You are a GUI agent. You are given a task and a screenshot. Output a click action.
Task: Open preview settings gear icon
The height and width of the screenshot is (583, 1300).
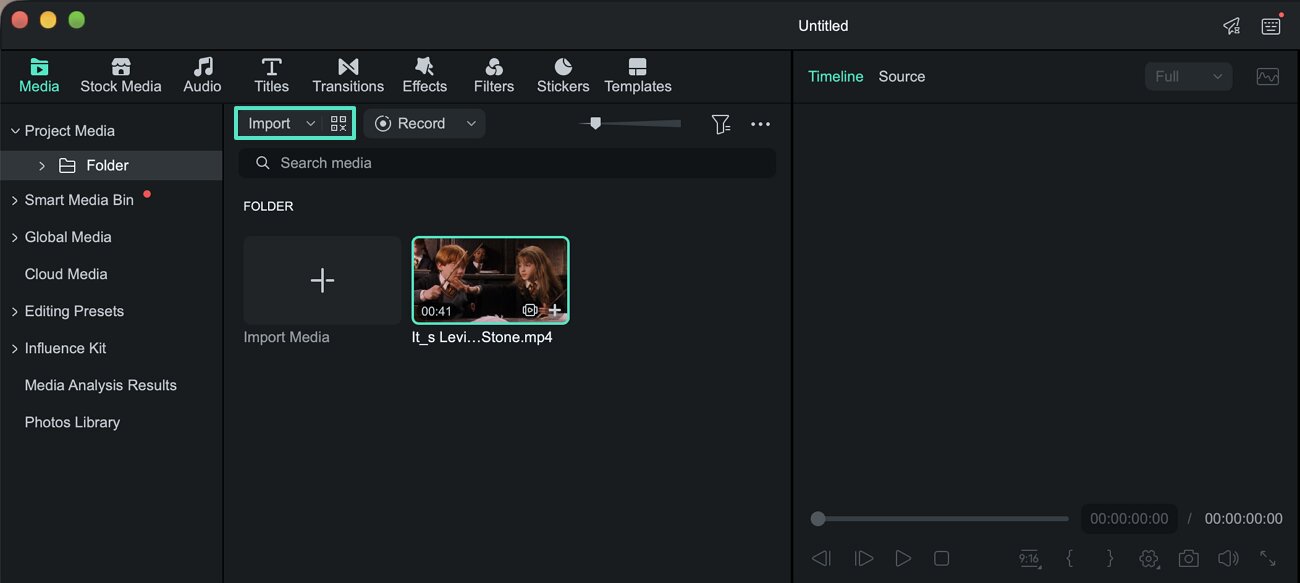(1148, 559)
